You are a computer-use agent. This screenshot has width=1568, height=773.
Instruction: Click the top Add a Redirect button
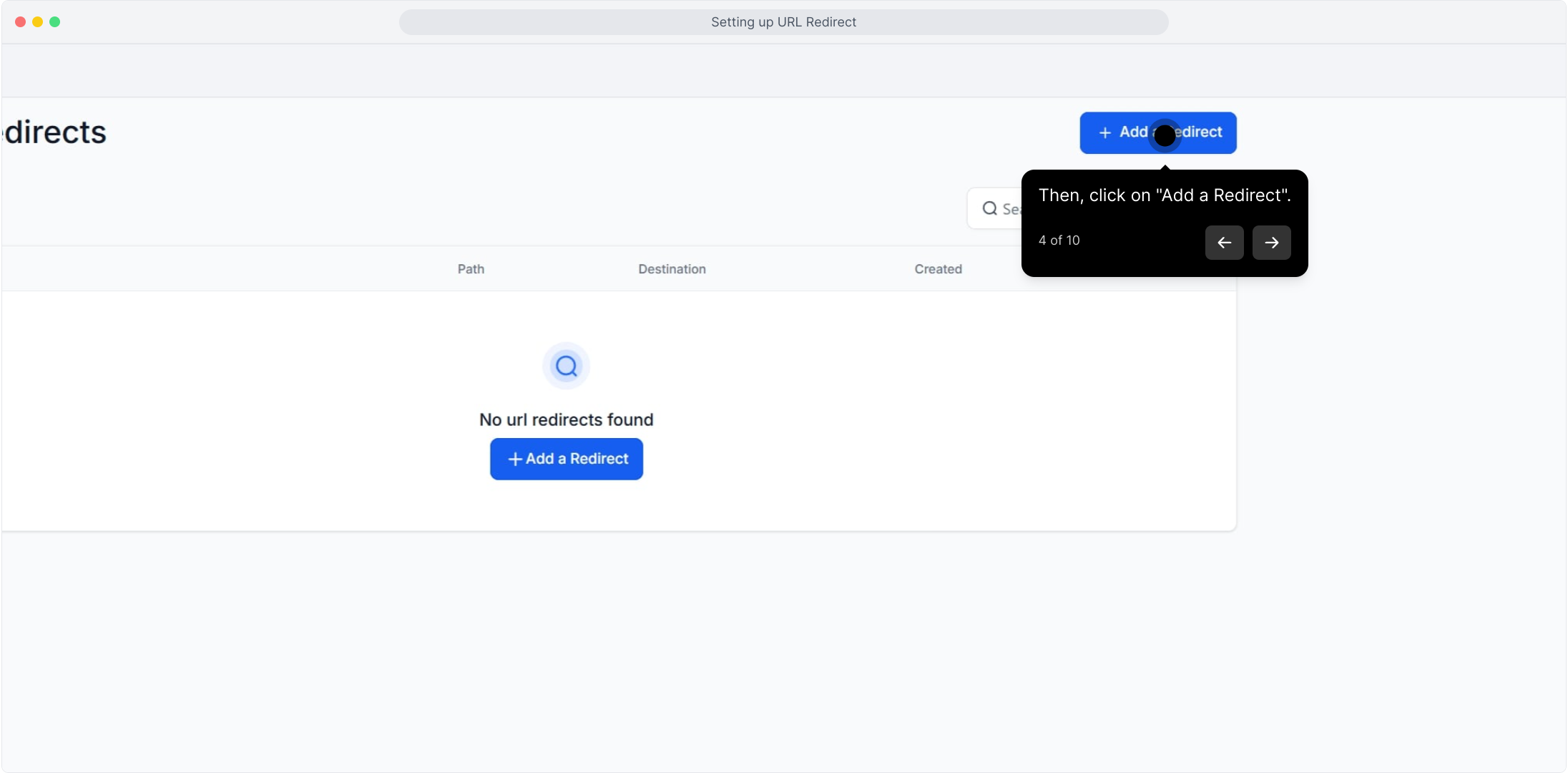coord(1157,132)
